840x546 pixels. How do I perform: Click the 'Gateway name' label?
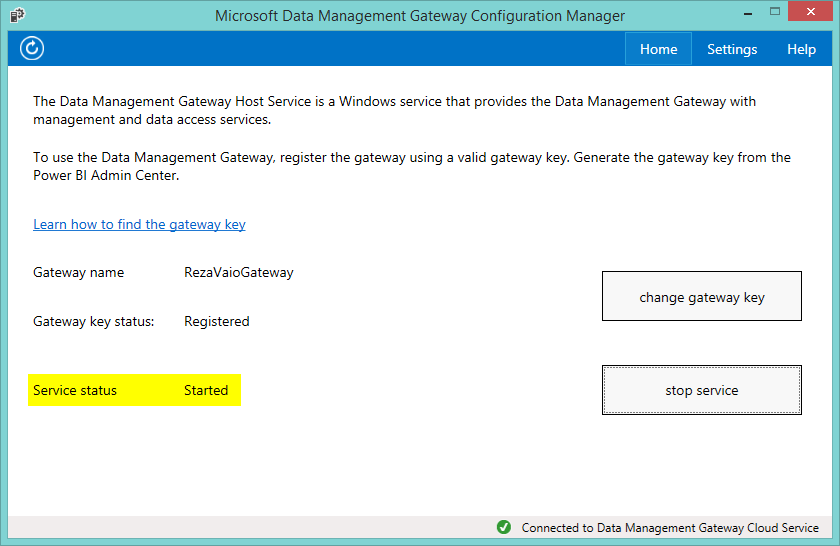click(x=79, y=272)
